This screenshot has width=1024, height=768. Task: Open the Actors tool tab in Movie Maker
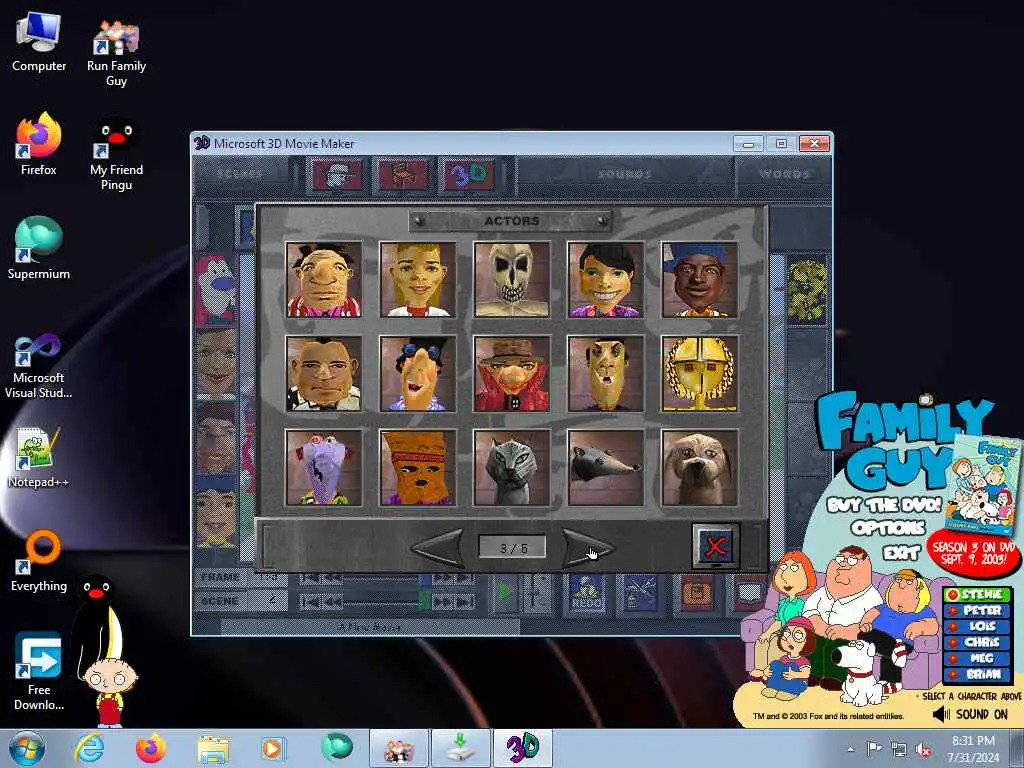click(x=337, y=175)
